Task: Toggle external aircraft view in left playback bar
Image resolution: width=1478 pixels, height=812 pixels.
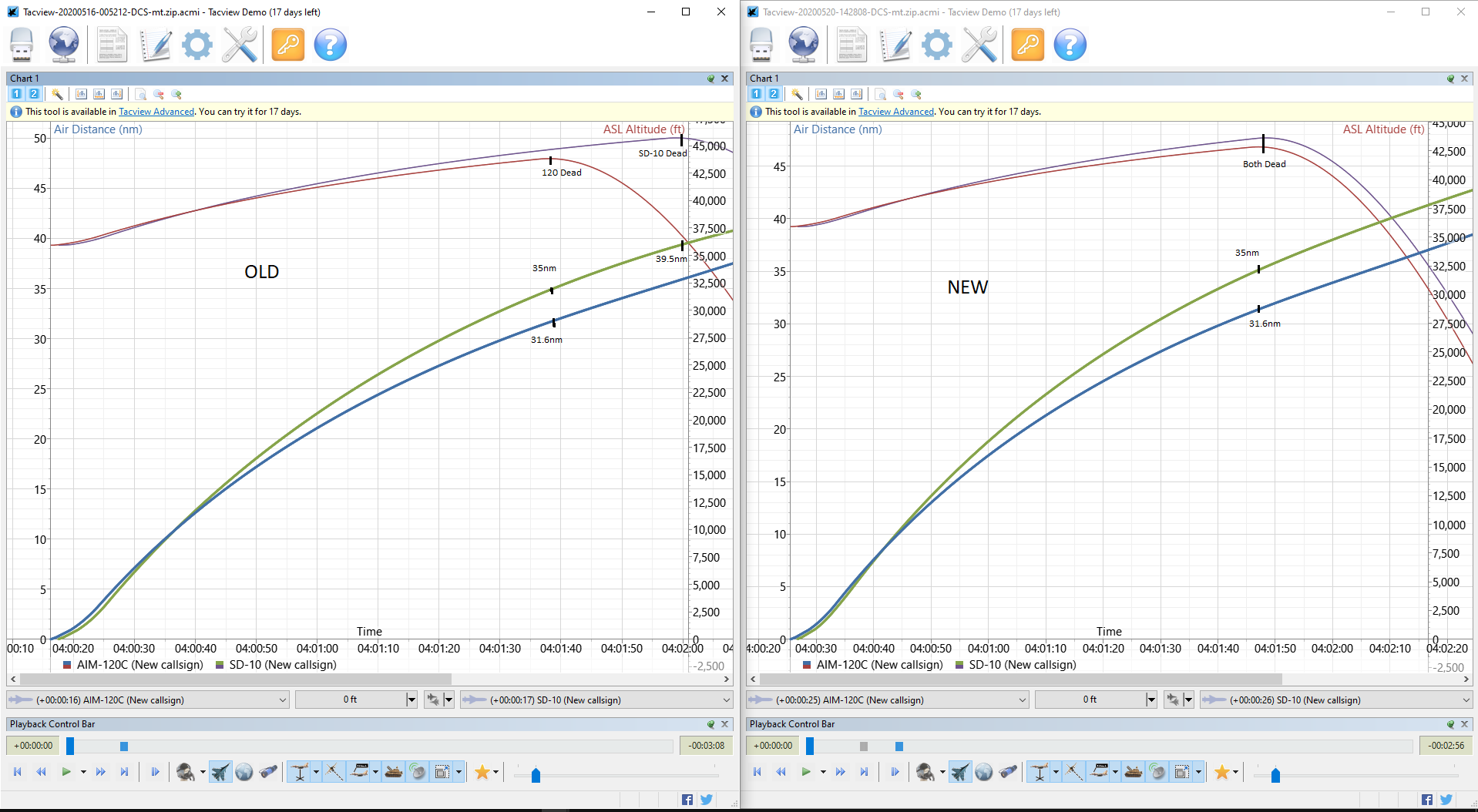Action: 220,772
